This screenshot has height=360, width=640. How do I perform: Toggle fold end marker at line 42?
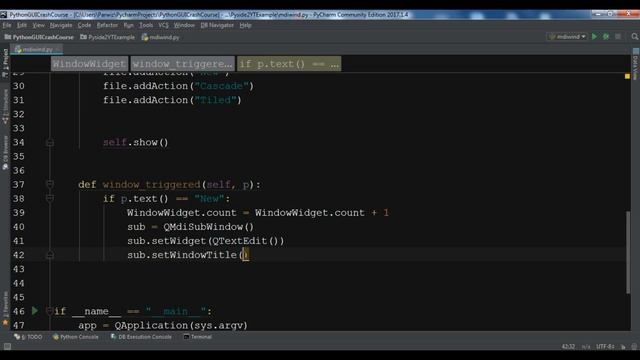[x=50, y=255]
